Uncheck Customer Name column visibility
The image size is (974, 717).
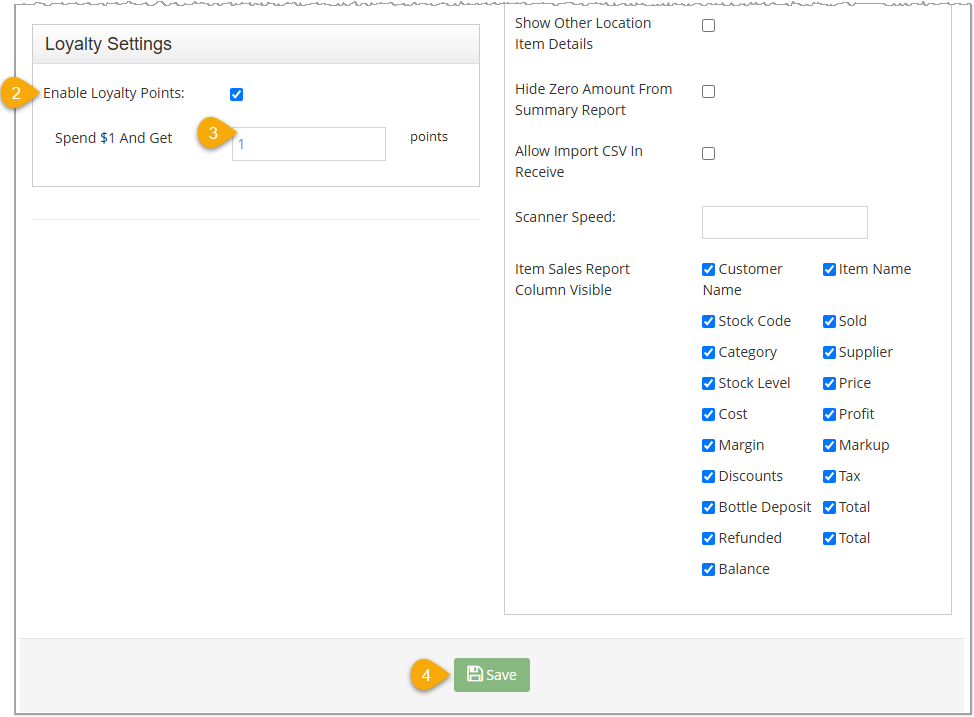pos(708,269)
